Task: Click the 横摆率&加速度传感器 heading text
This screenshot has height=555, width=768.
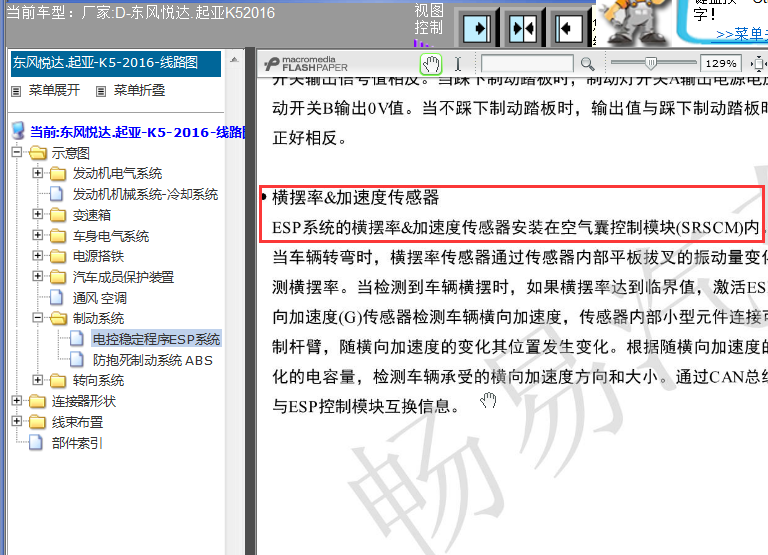Action: click(x=355, y=197)
